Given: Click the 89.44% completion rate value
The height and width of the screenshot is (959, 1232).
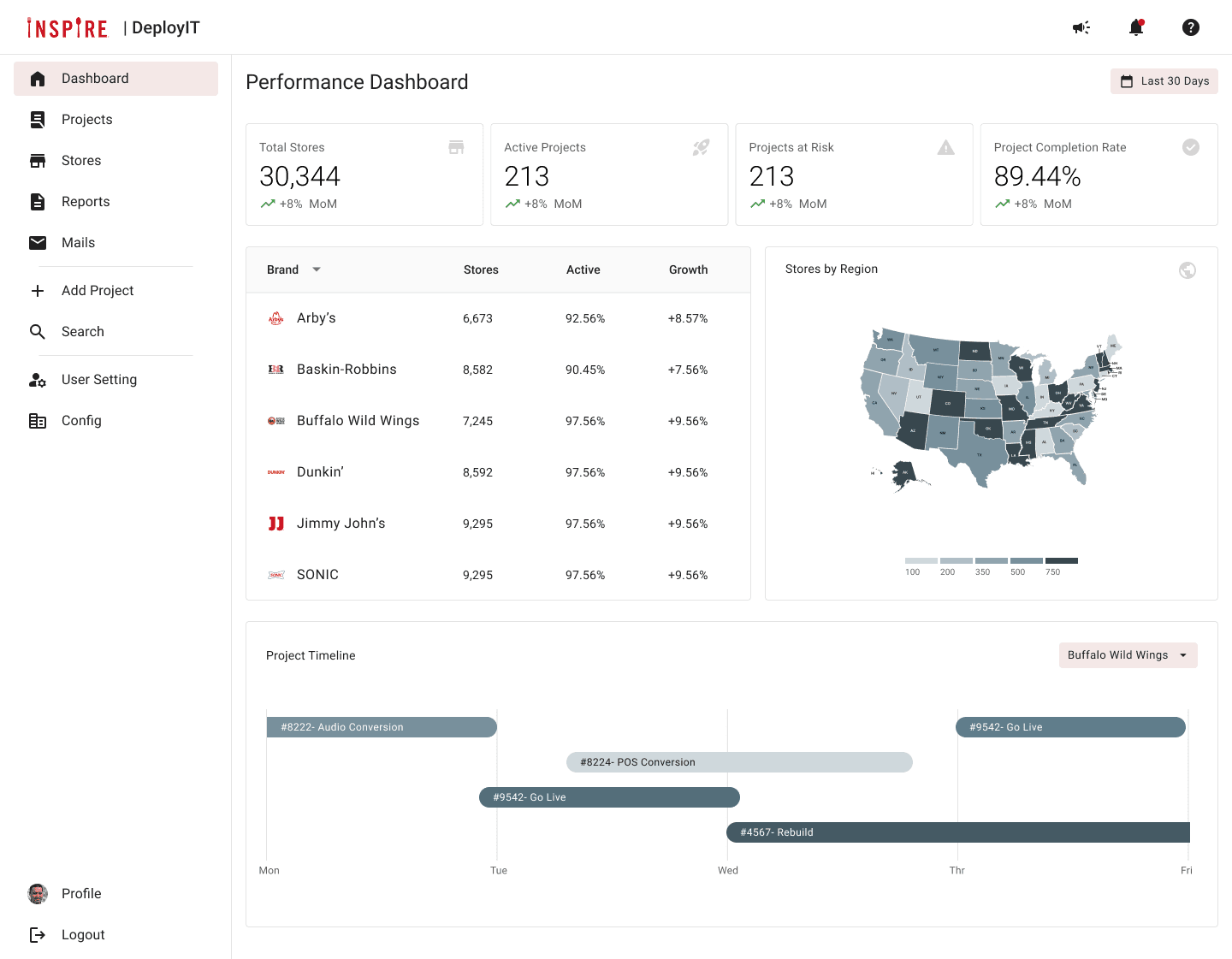Looking at the screenshot, I should tap(1037, 176).
